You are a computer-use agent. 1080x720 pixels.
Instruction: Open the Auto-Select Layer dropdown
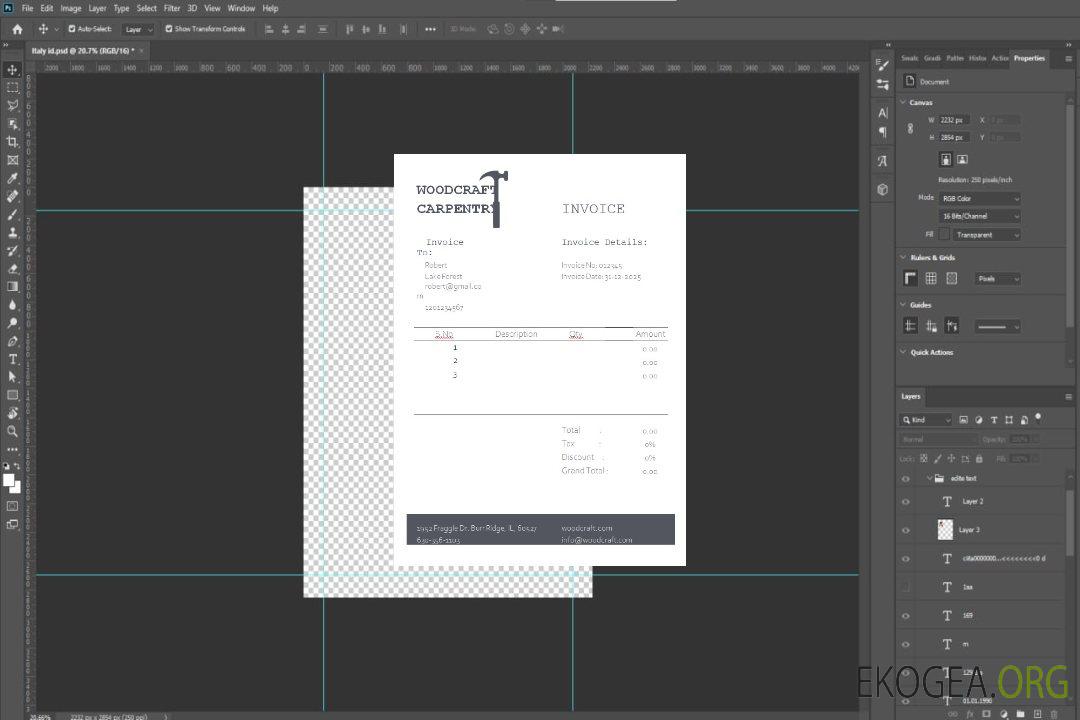pos(138,29)
